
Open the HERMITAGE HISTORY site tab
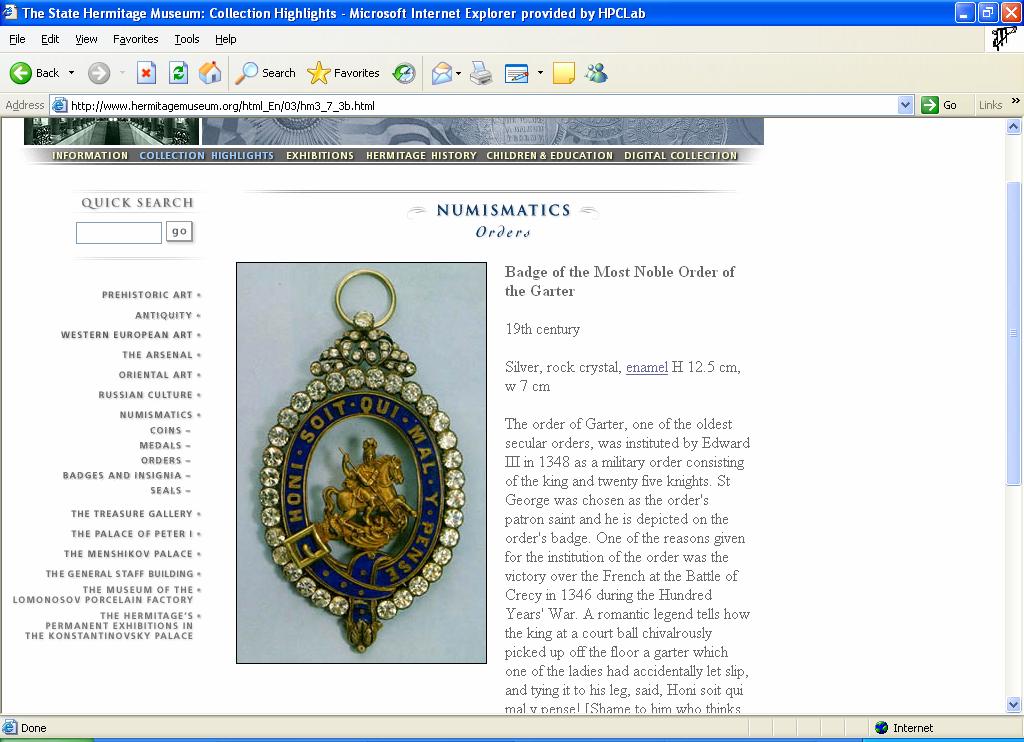click(x=421, y=155)
